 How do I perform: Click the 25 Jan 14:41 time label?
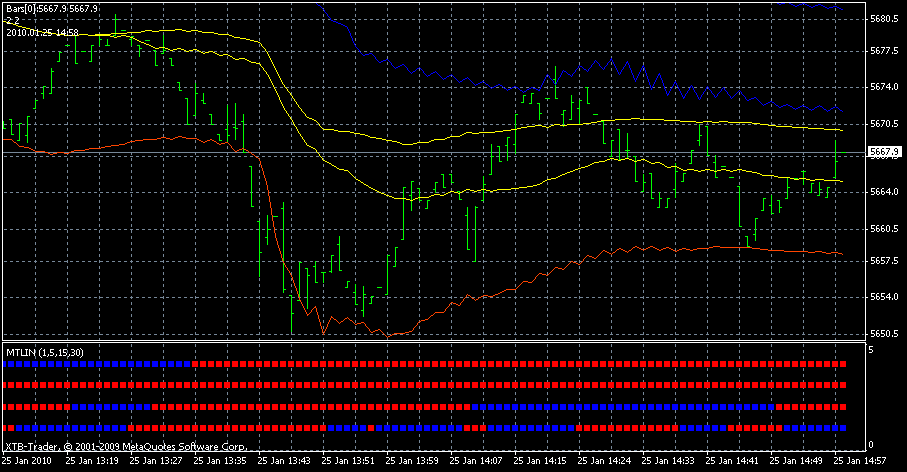(732, 461)
